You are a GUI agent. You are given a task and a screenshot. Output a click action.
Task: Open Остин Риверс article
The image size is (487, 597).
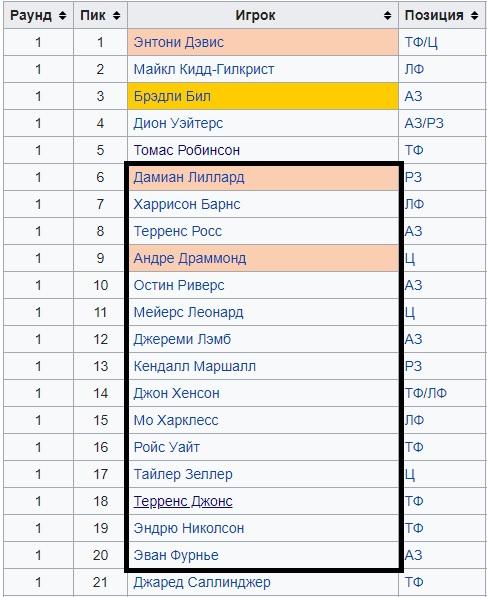click(x=179, y=286)
